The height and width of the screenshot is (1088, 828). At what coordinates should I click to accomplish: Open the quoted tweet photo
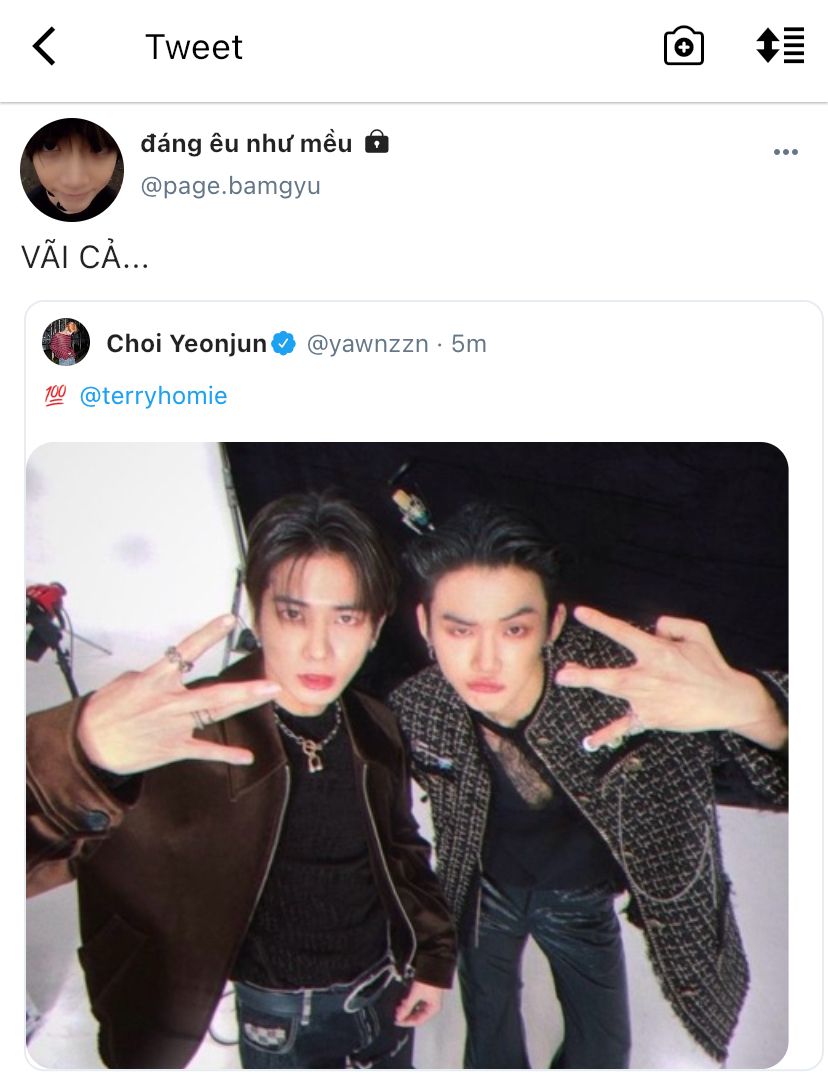click(x=407, y=755)
